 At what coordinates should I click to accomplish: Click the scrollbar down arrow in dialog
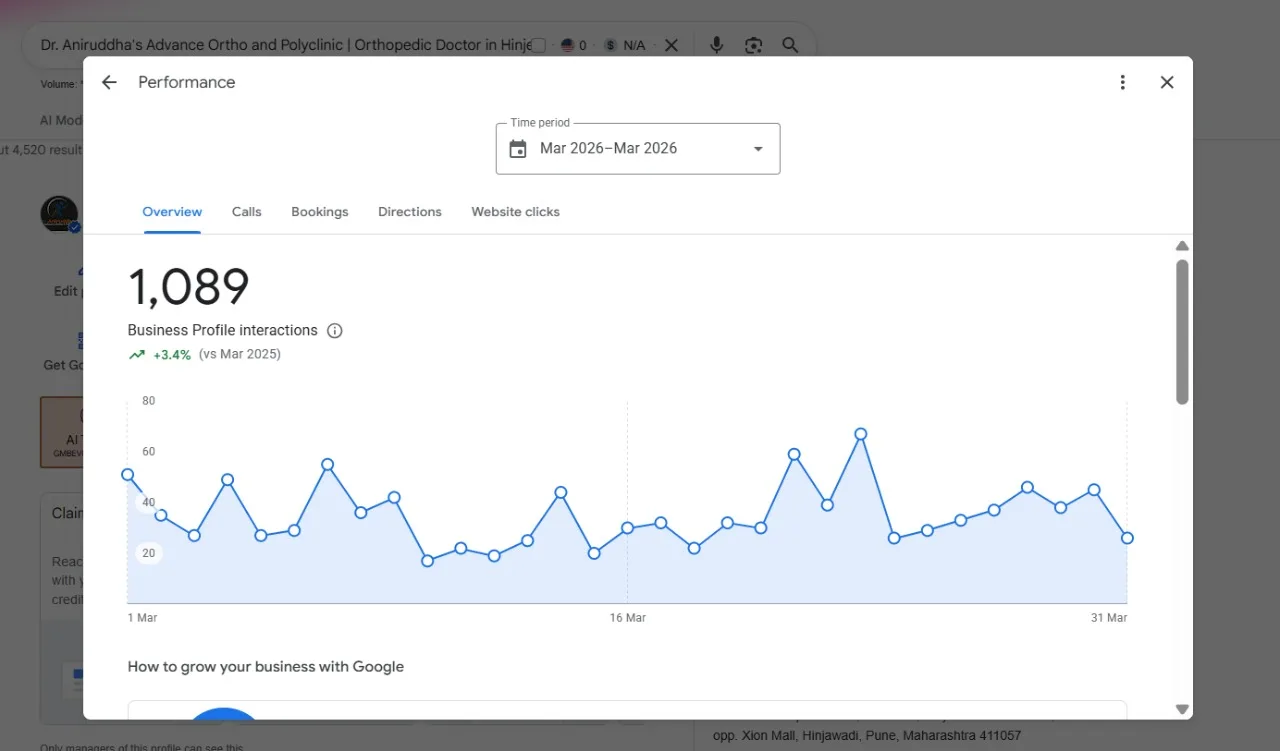pyautogui.click(x=1182, y=709)
